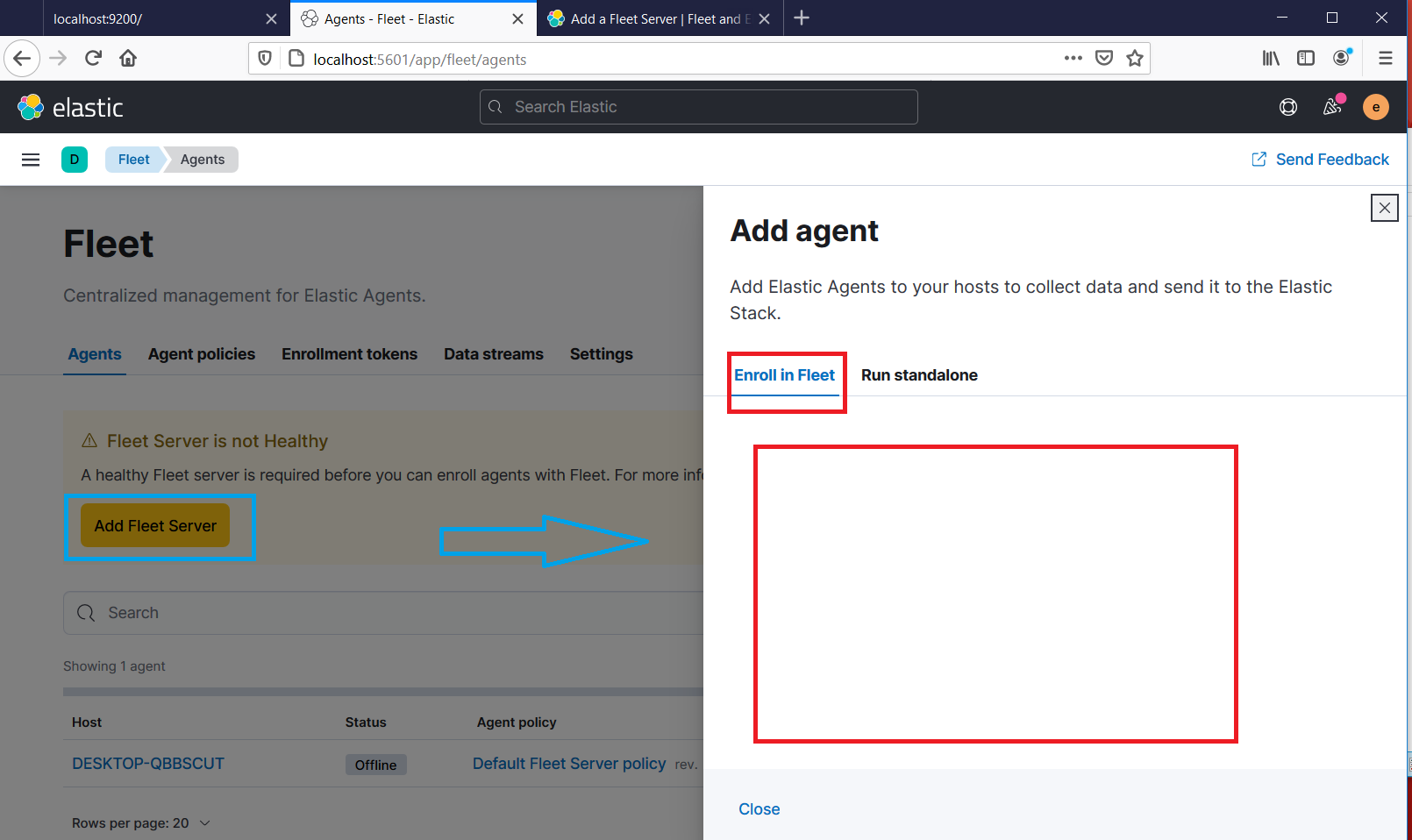Open the Help menu in the Kibana header

click(x=1288, y=106)
